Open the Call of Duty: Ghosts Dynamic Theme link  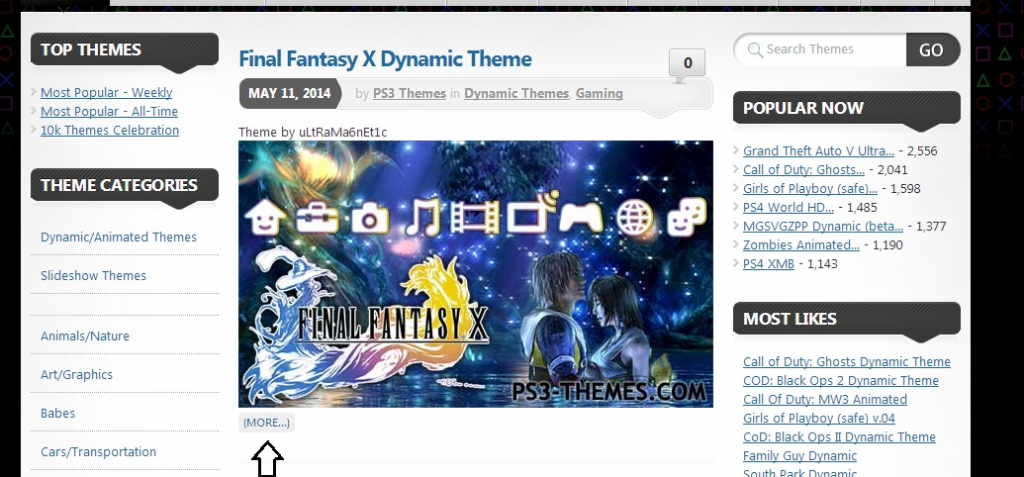tap(846, 362)
